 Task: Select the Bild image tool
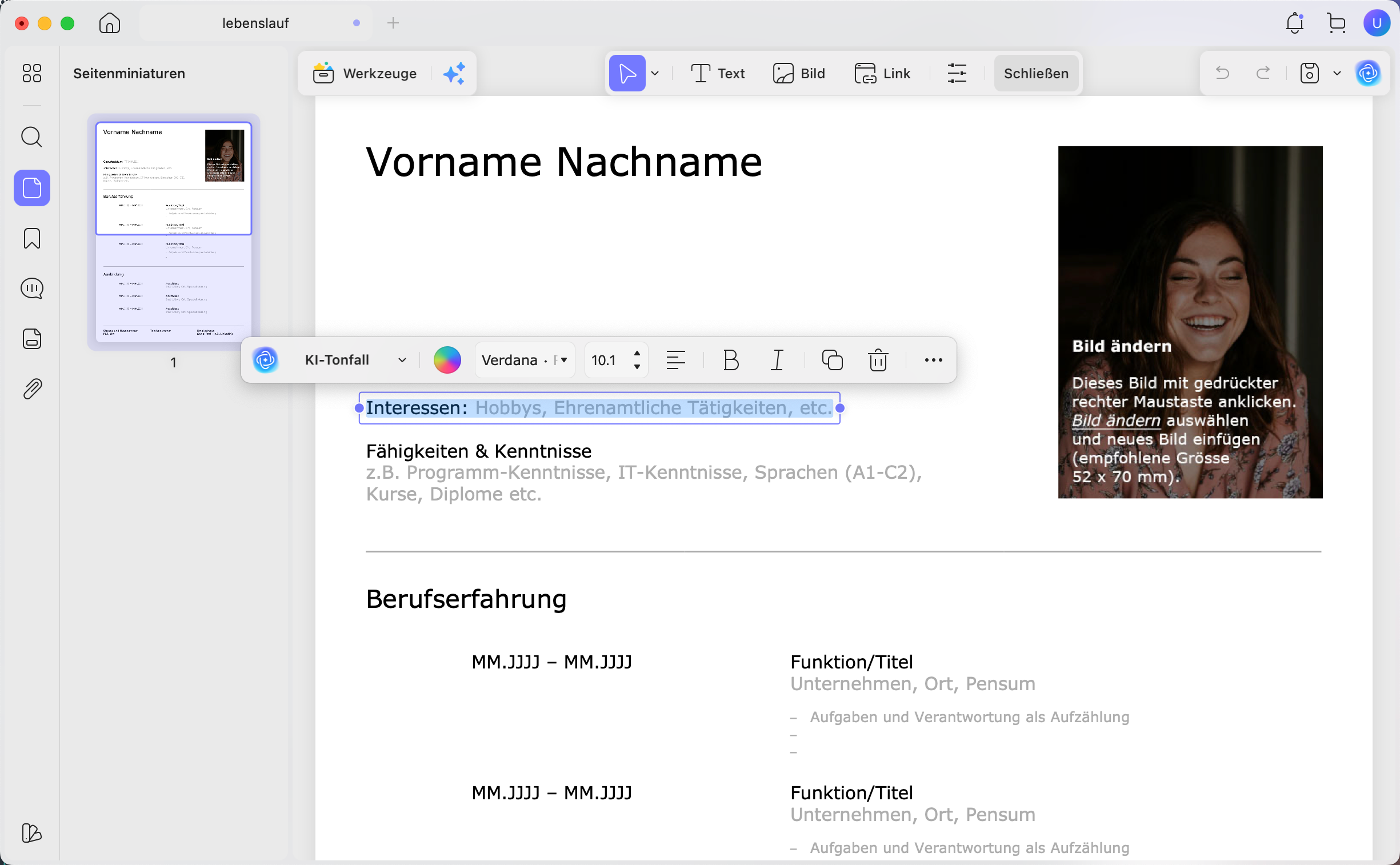tap(799, 73)
